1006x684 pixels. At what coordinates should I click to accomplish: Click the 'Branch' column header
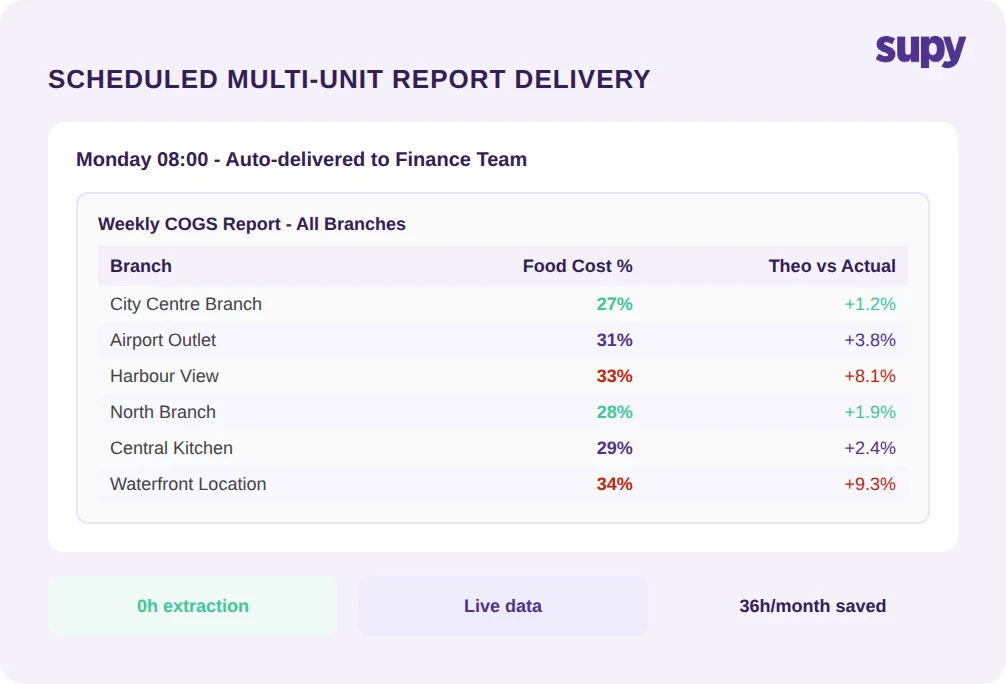pos(141,266)
